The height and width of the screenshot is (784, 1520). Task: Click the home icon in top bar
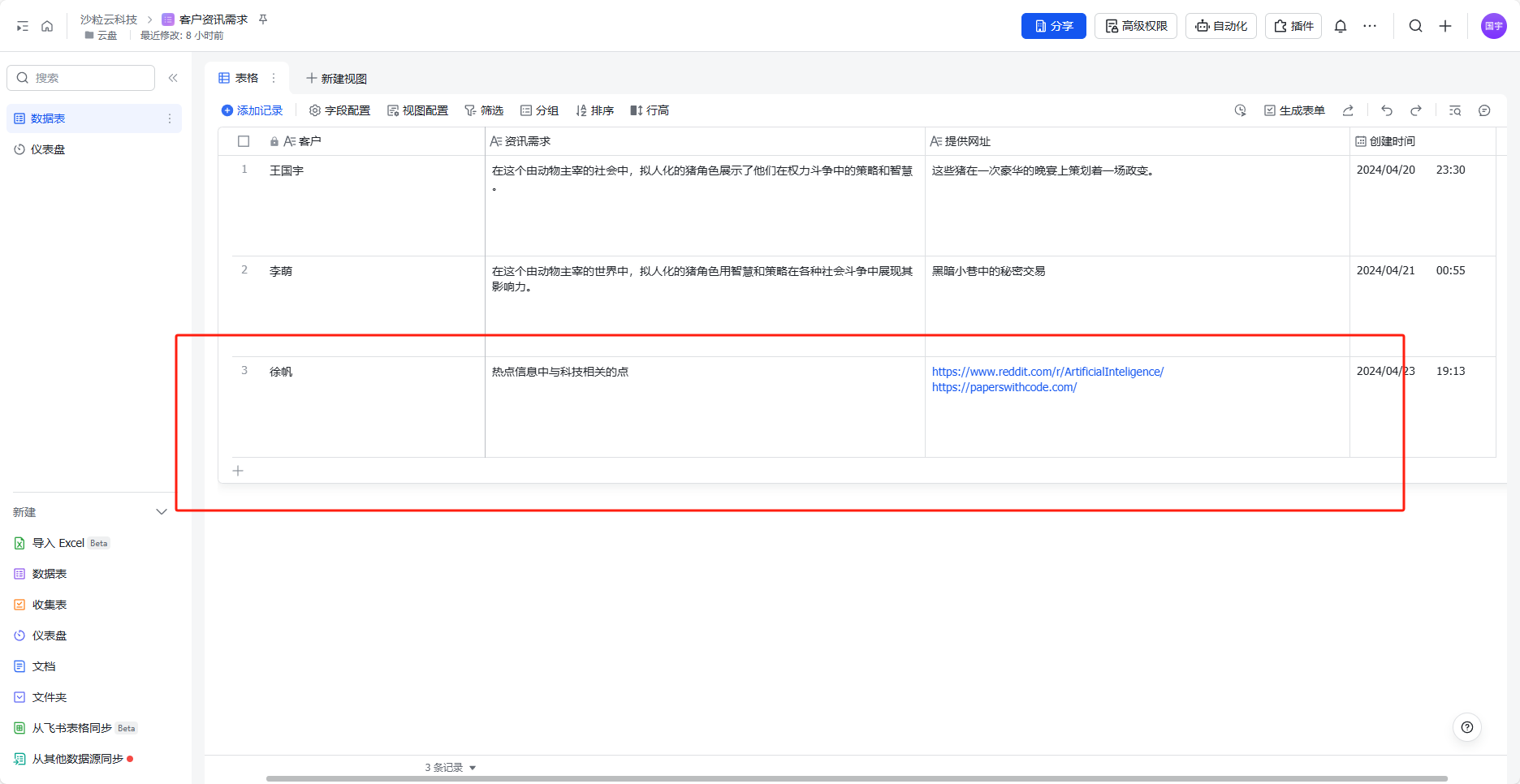click(47, 26)
